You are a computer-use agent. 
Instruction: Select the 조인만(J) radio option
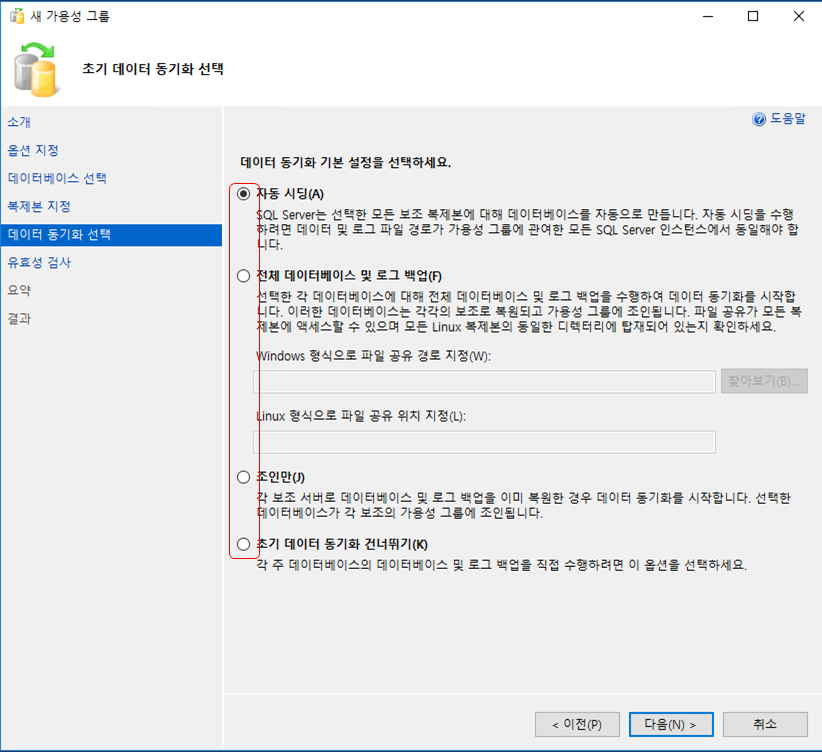click(x=243, y=477)
